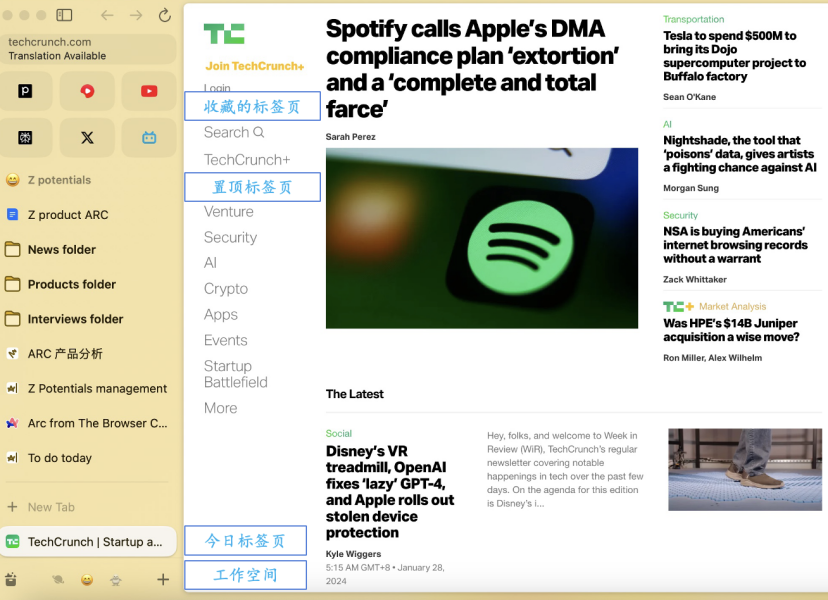Click the TechCrunch TC logo
This screenshot has width=828, height=600.
tap(224, 33)
